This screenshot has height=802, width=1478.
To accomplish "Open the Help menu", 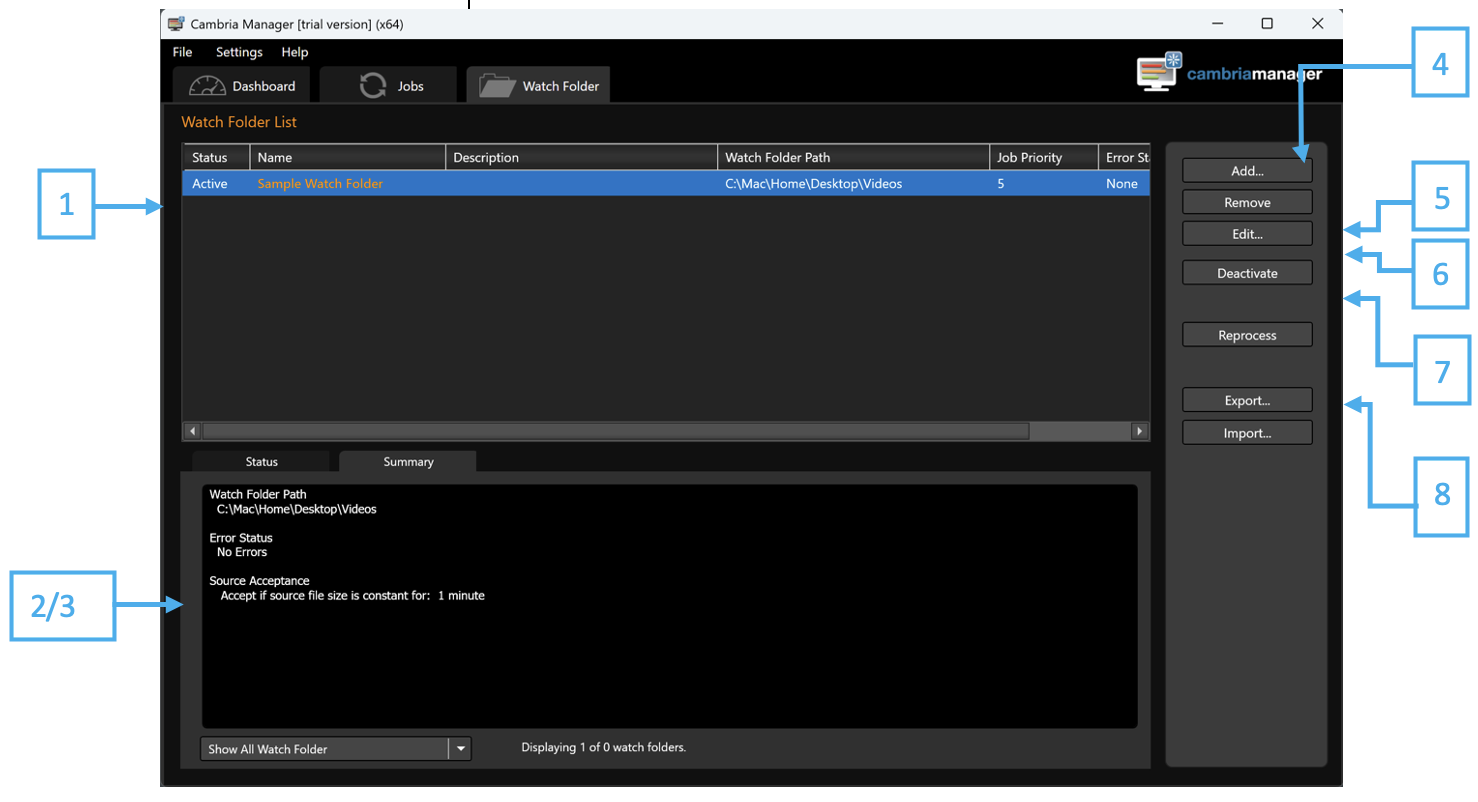I will (297, 52).
